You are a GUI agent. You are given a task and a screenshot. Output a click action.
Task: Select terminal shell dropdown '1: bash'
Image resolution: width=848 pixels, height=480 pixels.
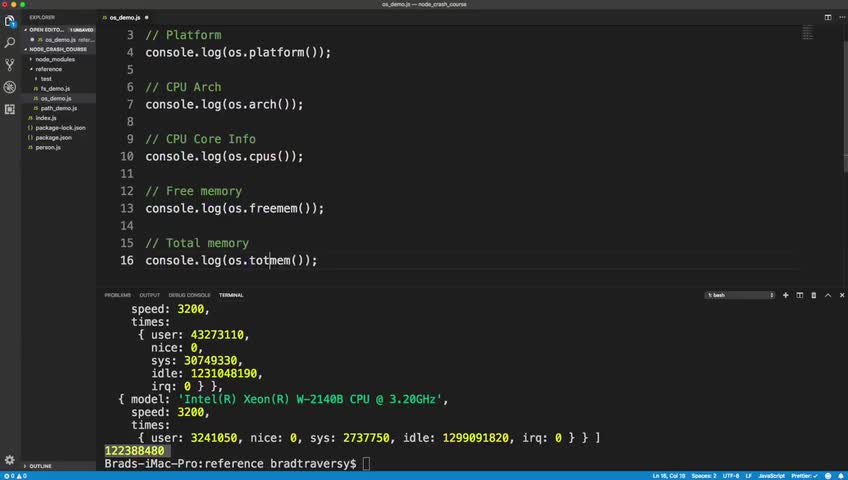[740, 295]
